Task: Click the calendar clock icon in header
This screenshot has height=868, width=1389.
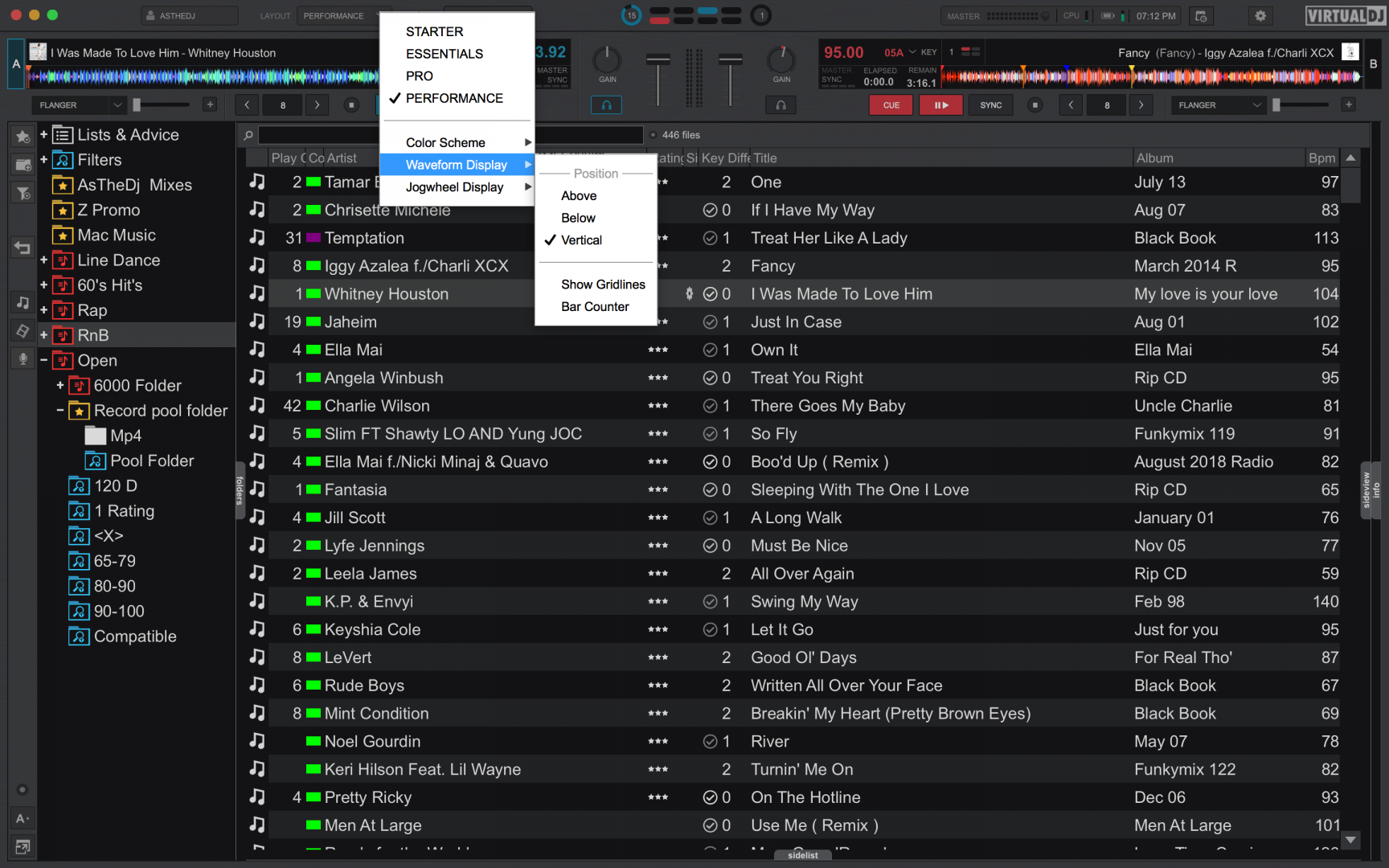Action: click(1201, 15)
